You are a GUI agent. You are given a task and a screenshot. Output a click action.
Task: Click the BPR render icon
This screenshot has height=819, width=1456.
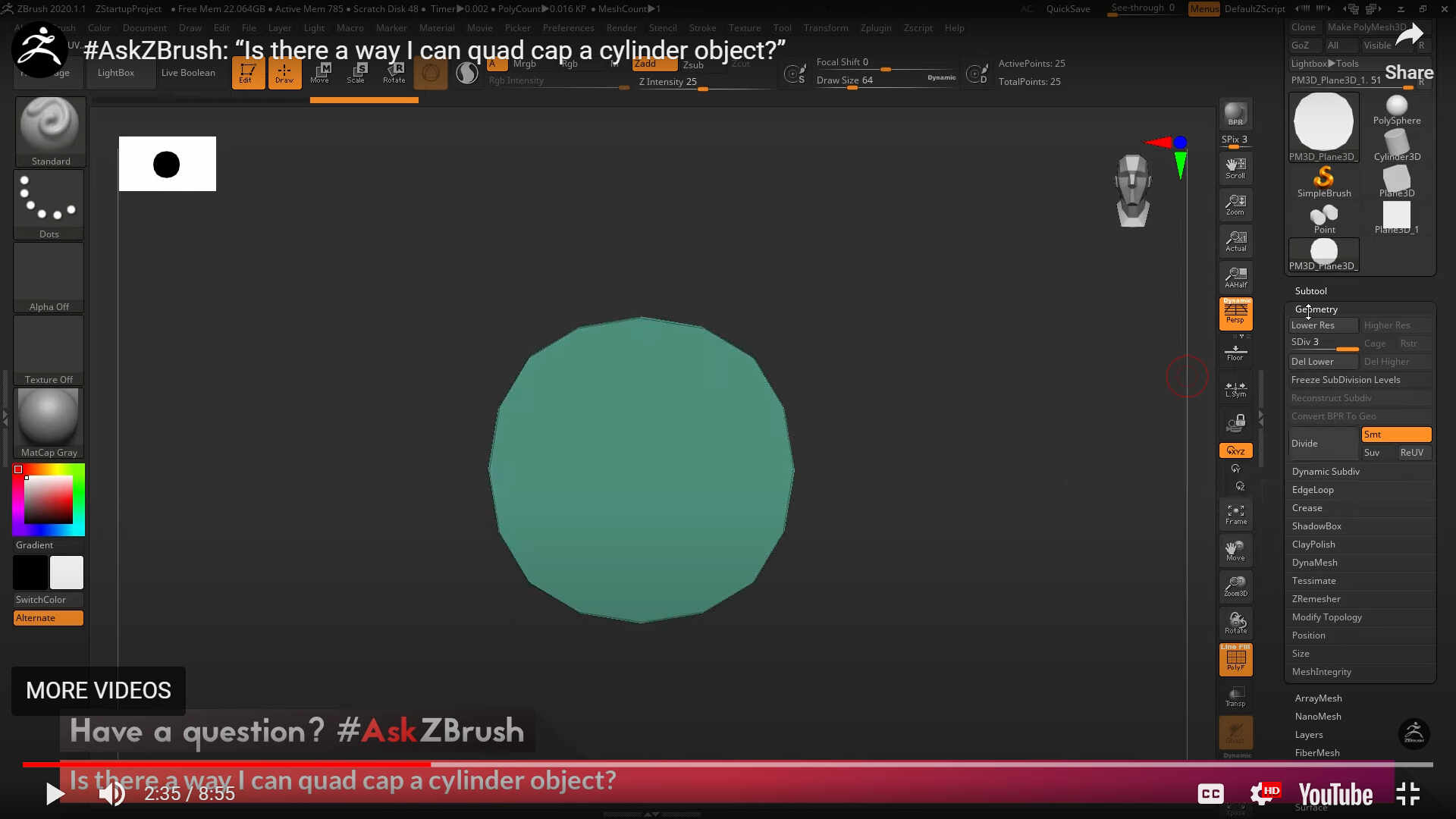click(x=1235, y=114)
